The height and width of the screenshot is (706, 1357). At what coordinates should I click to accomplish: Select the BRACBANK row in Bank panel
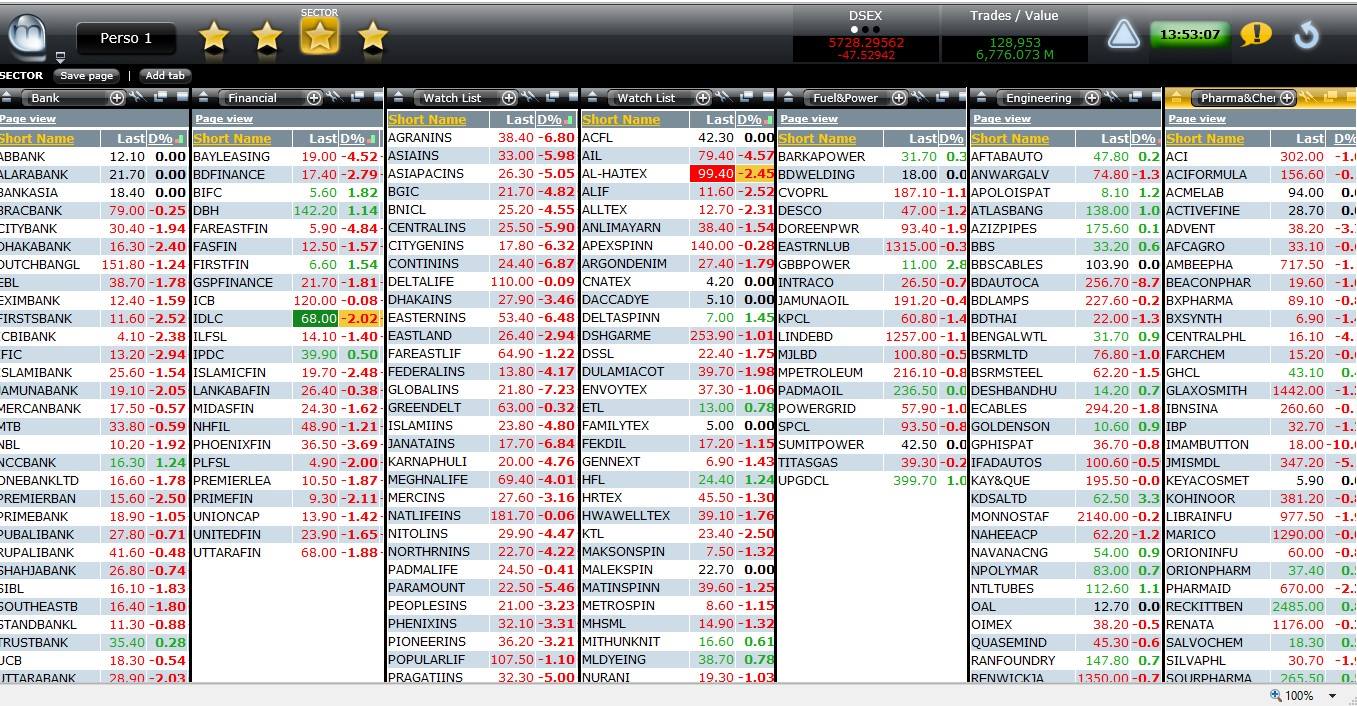pos(94,210)
